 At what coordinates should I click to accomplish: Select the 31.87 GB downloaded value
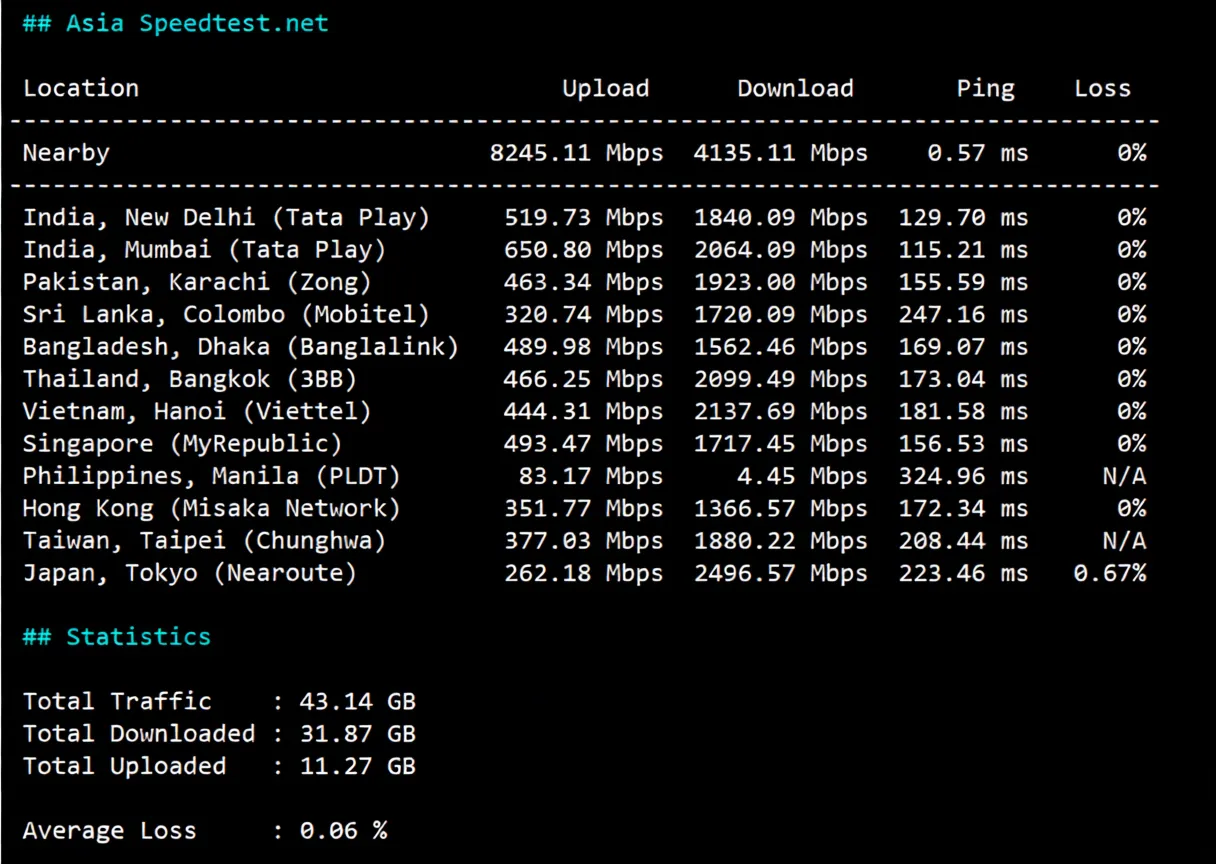pos(358,734)
